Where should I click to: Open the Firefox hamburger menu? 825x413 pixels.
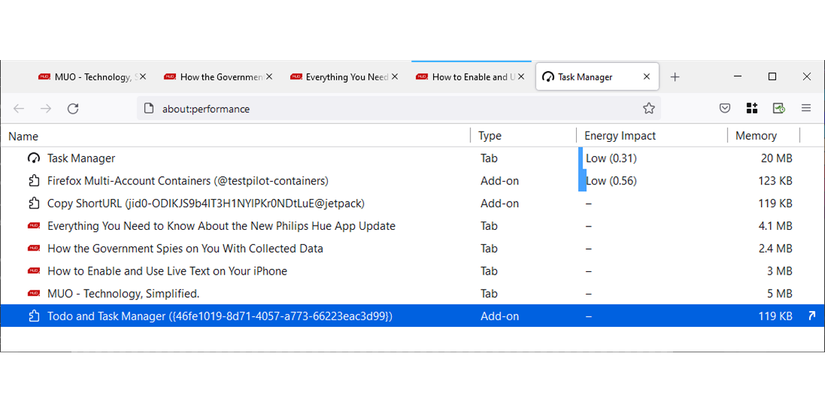click(x=806, y=108)
